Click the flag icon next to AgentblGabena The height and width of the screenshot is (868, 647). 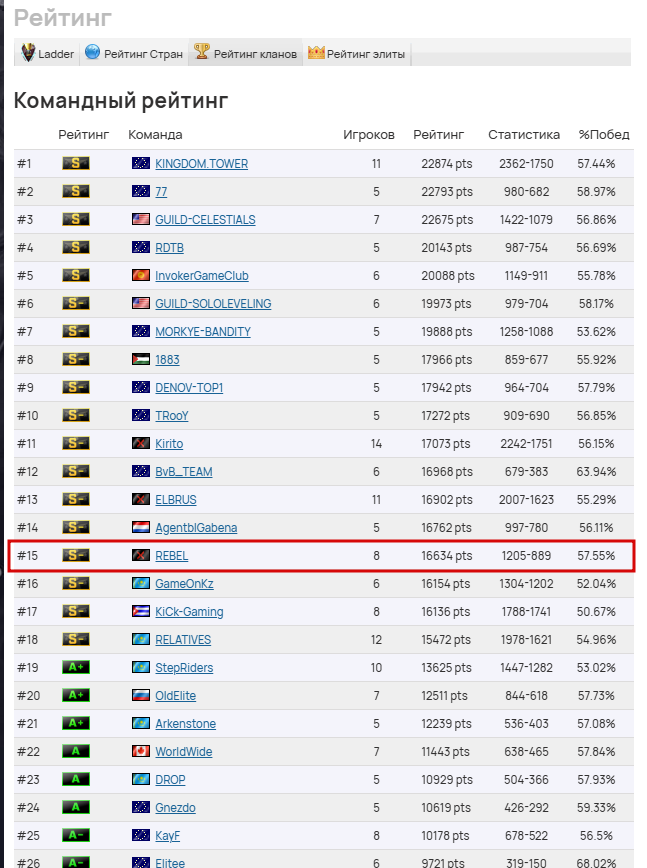tap(140, 528)
